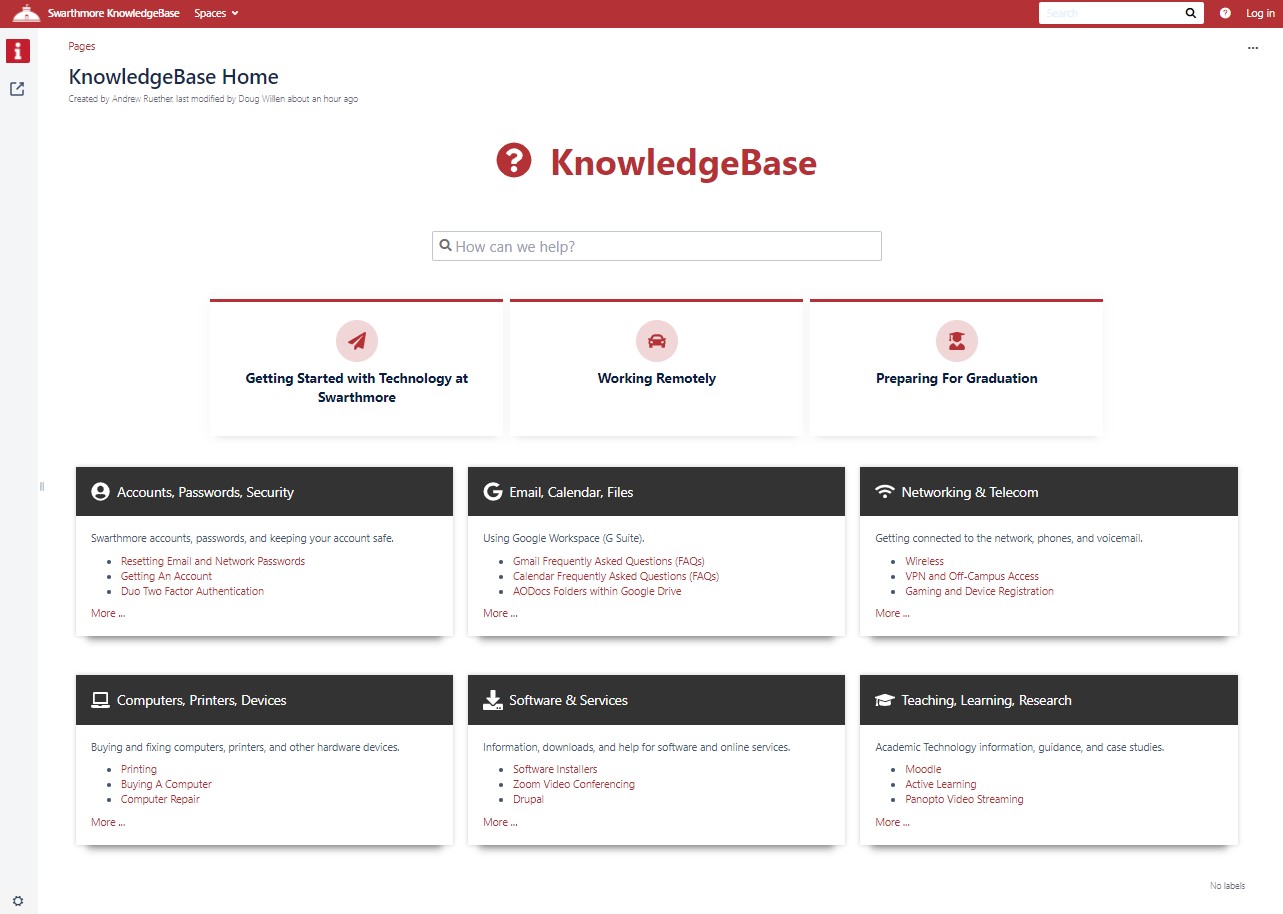Open Calendar Frequently Asked Questions link
The height and width of the screenshot is (914, 1283).
point(616,576)
